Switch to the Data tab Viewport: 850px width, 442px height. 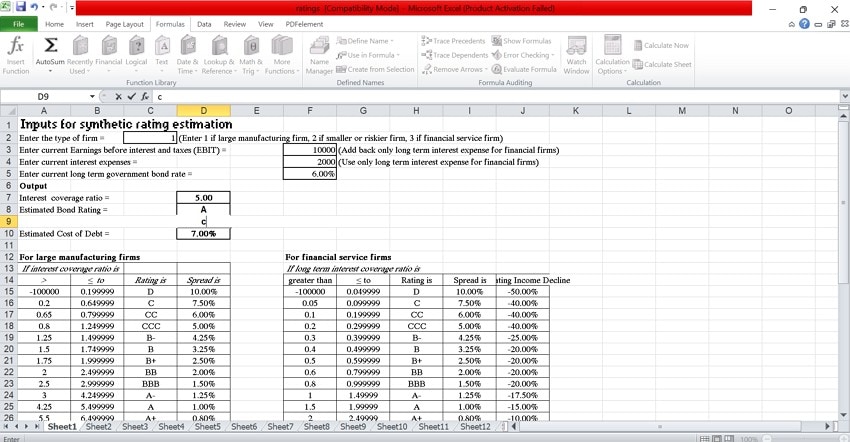click(204, 24)
